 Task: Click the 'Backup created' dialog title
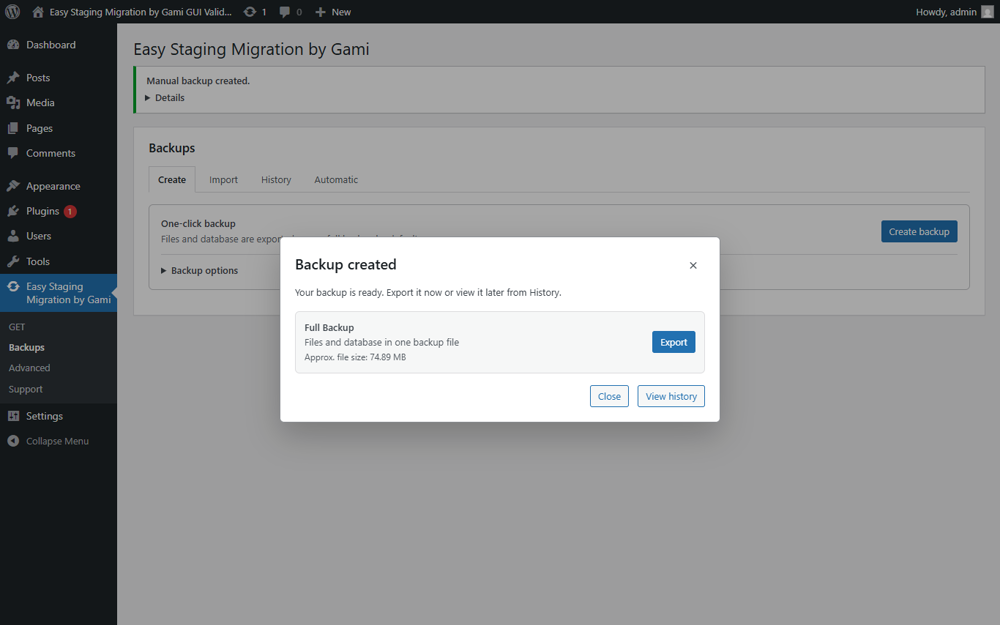click(x=346, y=265)
